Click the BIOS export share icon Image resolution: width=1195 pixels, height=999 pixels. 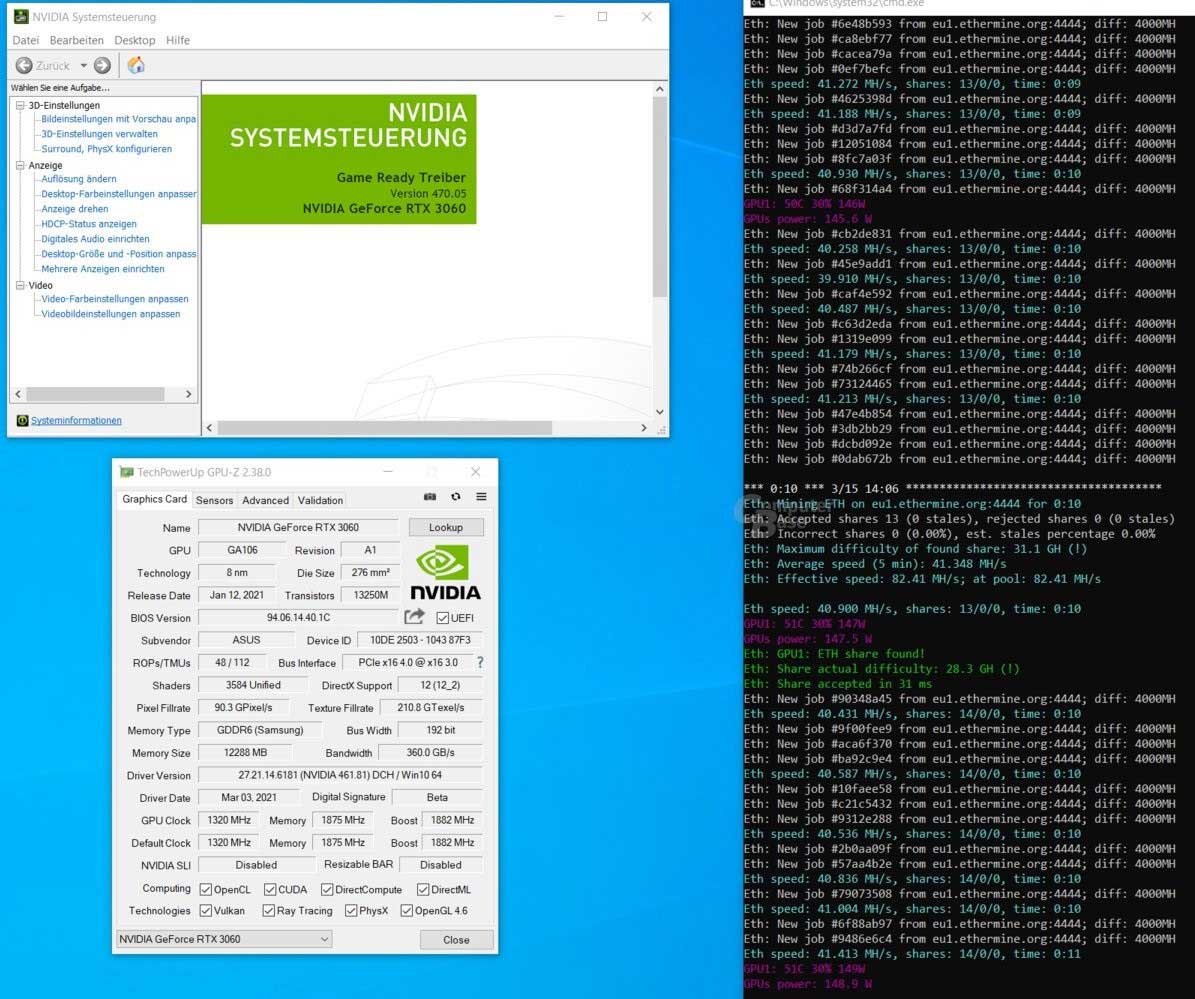coord(415,616)
